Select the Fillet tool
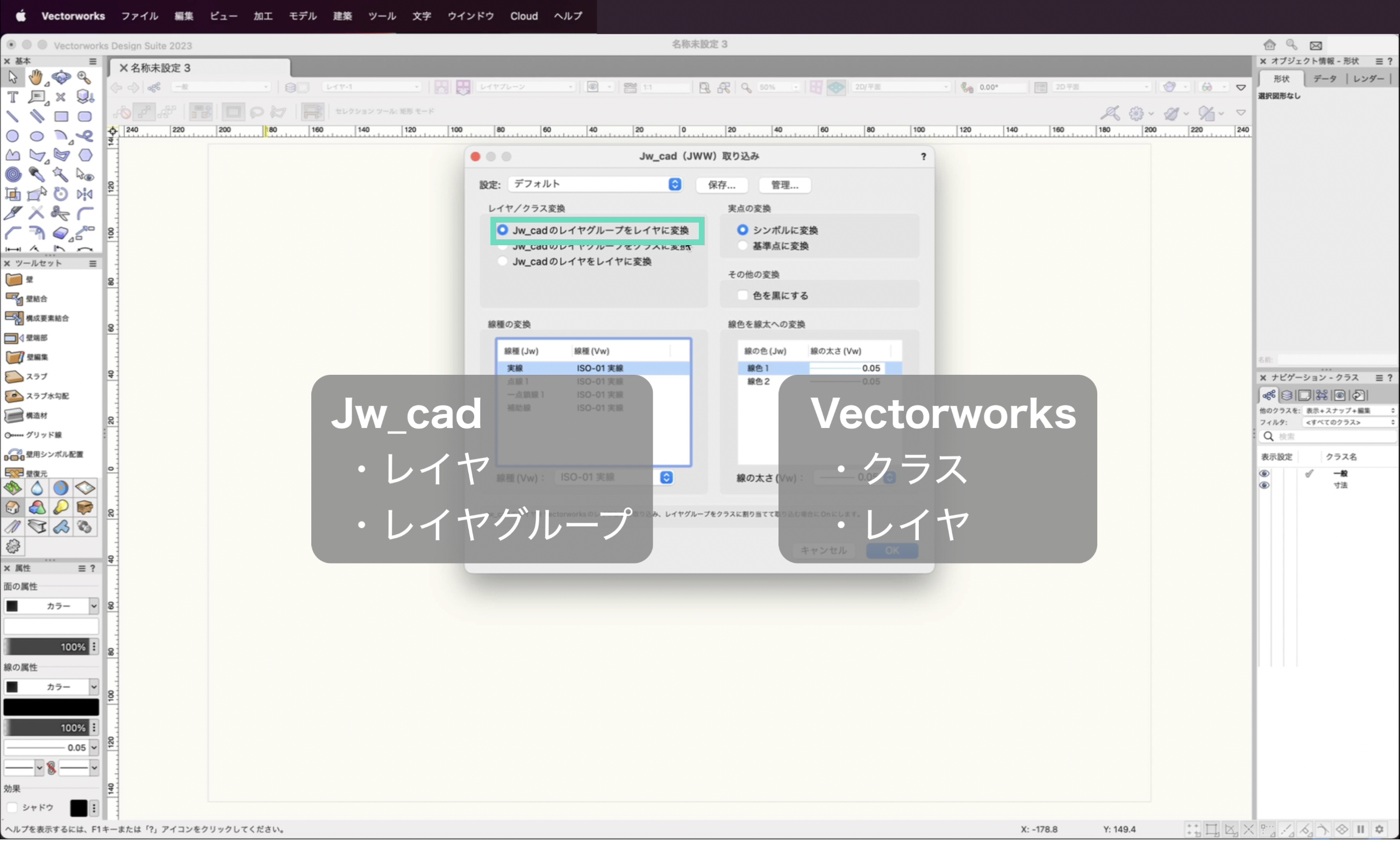 (84, 213)
